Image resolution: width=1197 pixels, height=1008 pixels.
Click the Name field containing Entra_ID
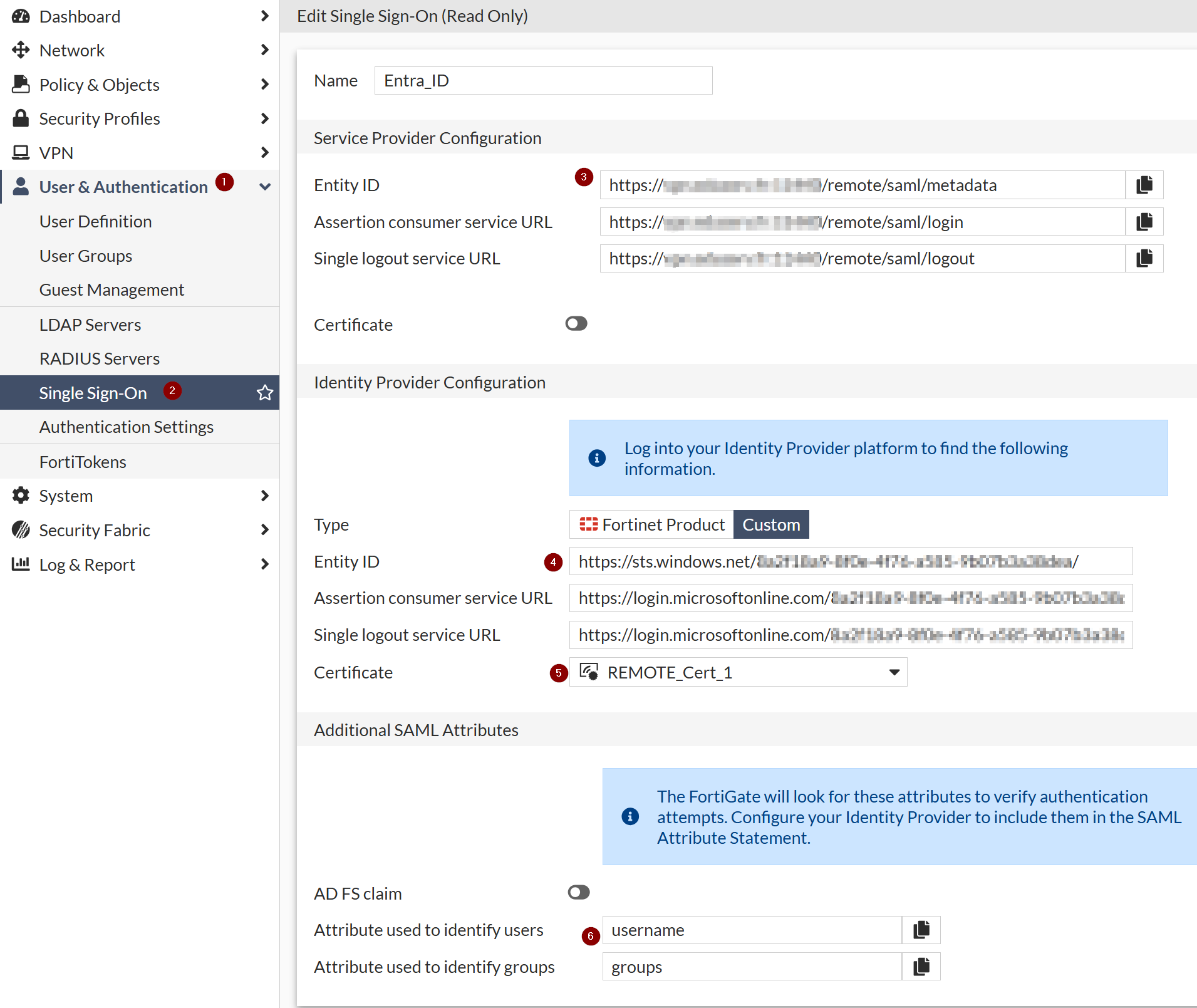543,80
